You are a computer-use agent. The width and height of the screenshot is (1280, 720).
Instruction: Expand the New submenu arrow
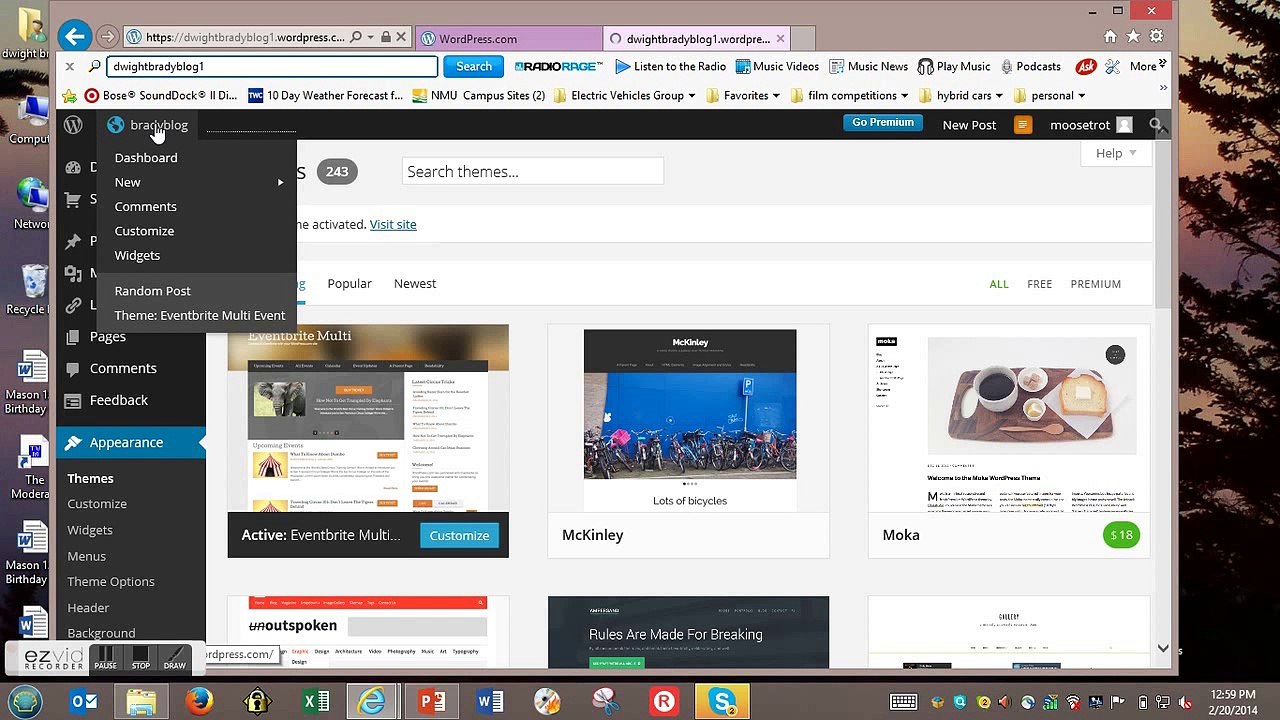click(x=280, y=182)
